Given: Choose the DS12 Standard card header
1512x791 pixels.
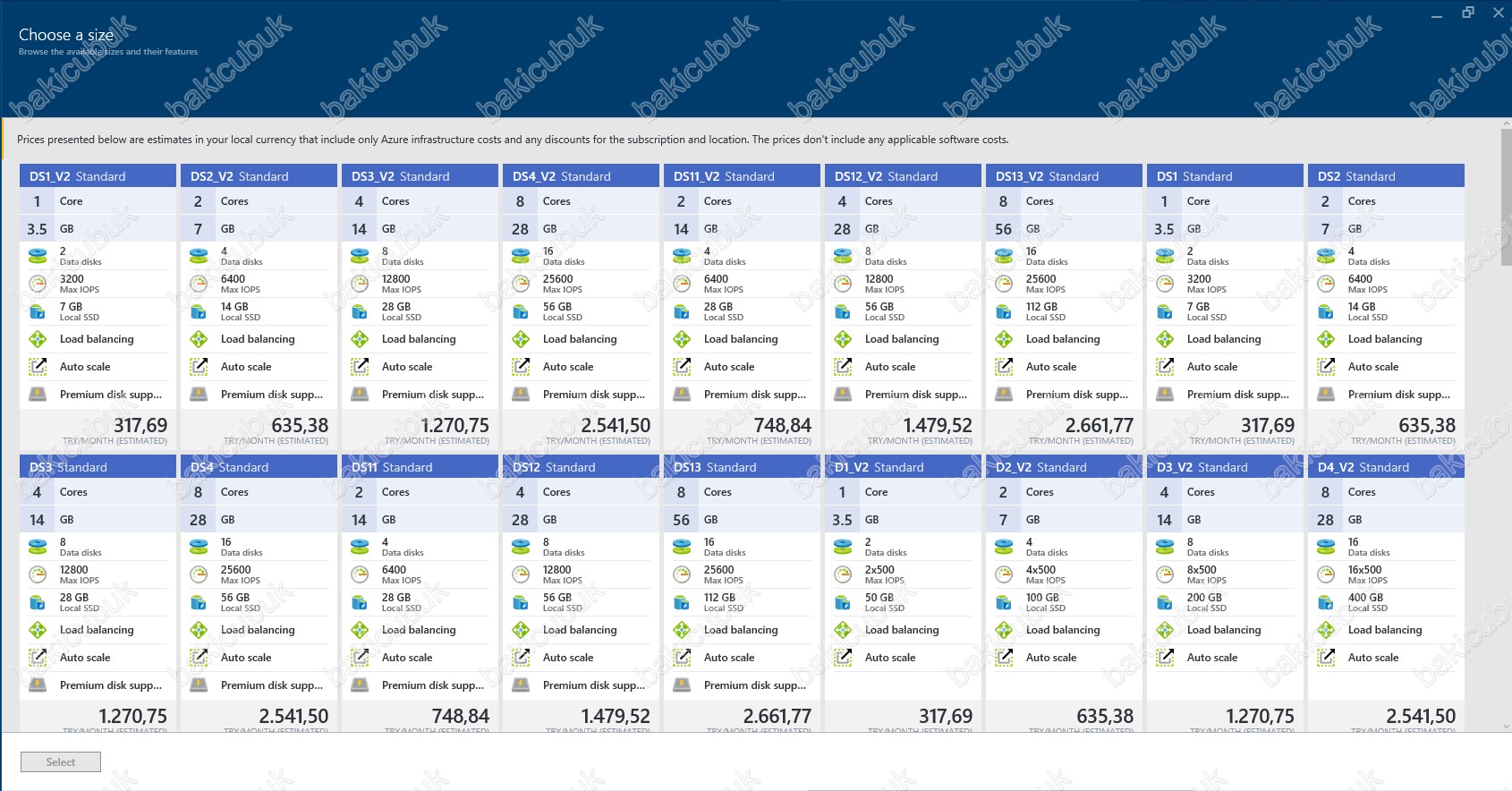Looking at the screenshot, I should tap(582, 467).
